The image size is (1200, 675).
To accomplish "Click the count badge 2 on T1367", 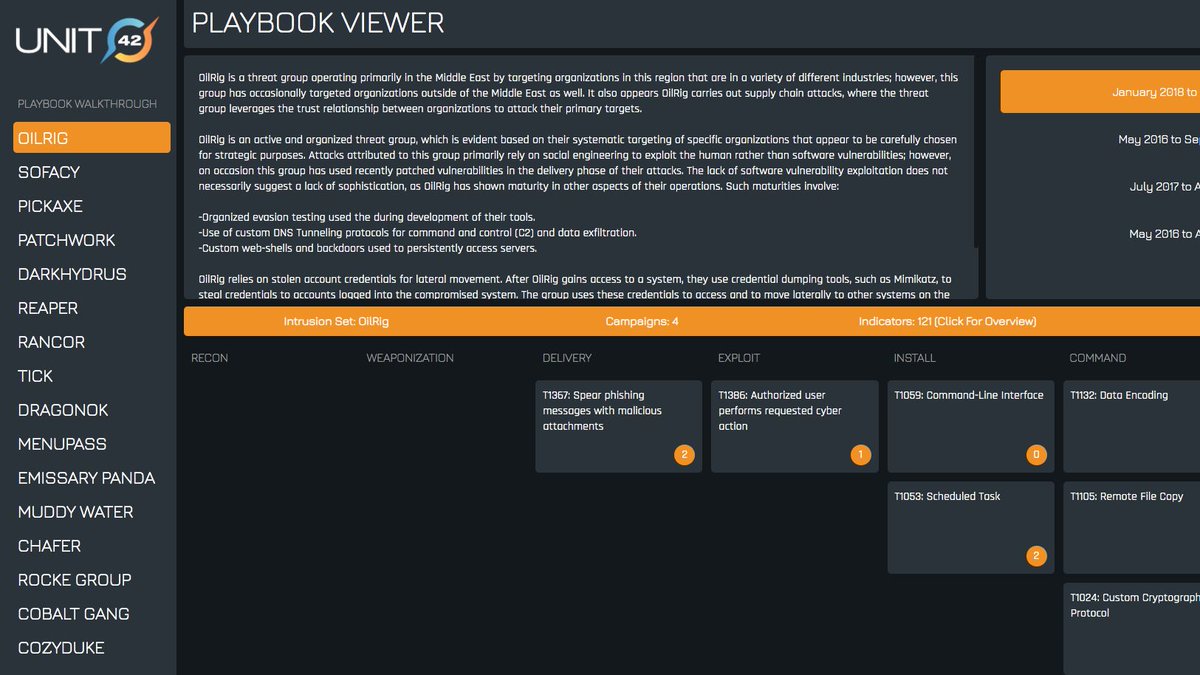I will coord(685,455).
